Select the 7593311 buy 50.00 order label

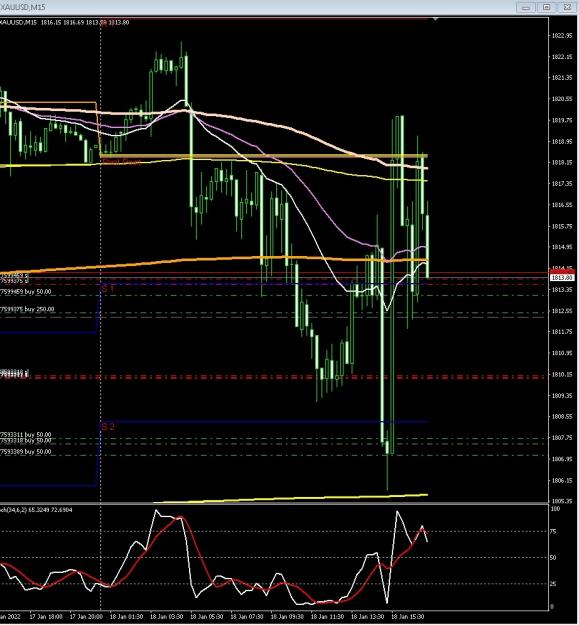[x=26, y=434]
